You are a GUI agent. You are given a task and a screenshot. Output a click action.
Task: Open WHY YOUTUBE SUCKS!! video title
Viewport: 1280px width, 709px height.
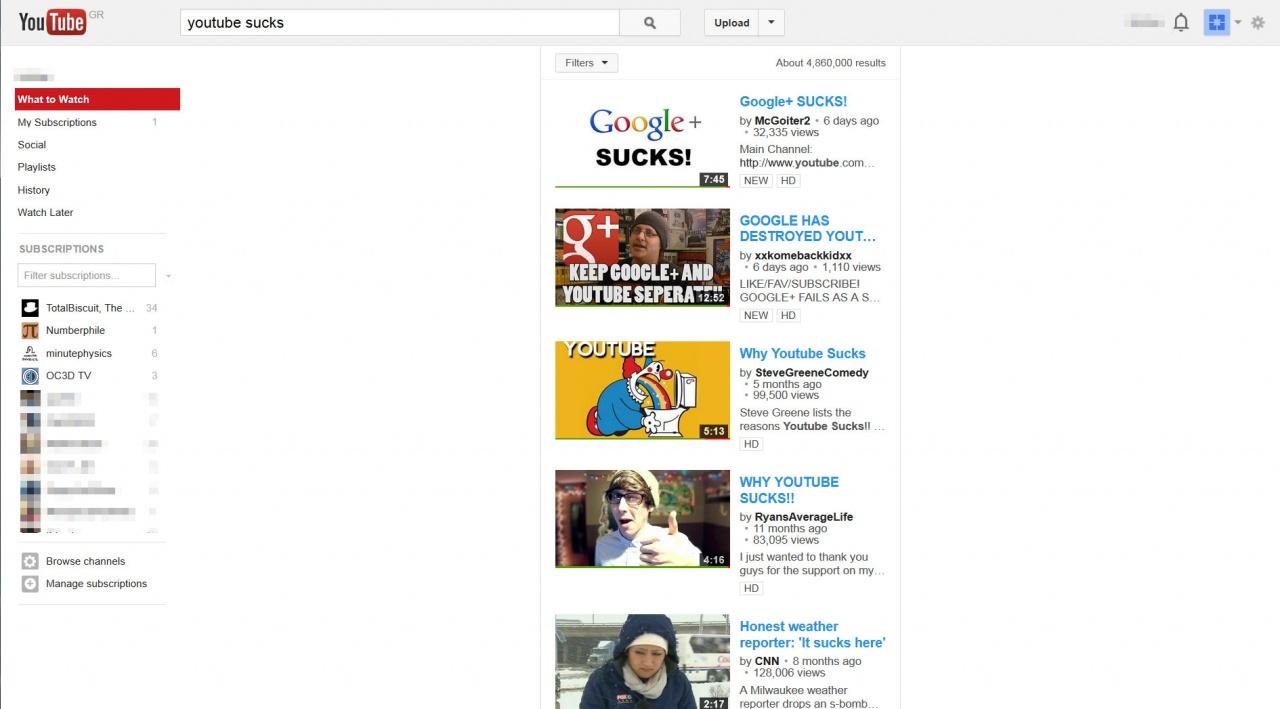pyautogui.click(x=789, y=490)
